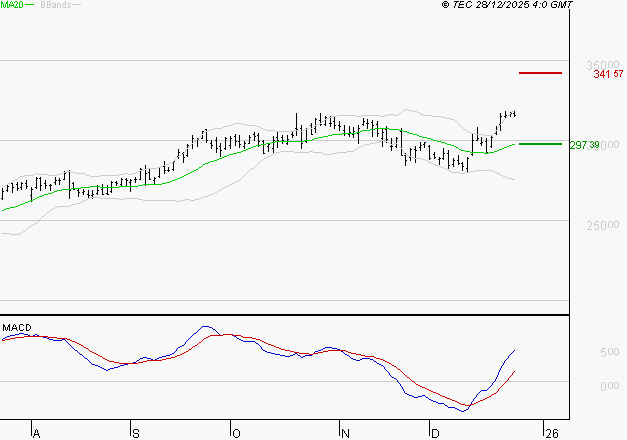The width and height of the screenshot is (627, 440).
Task: Click the D month marker on timeline
Action: 435,434
